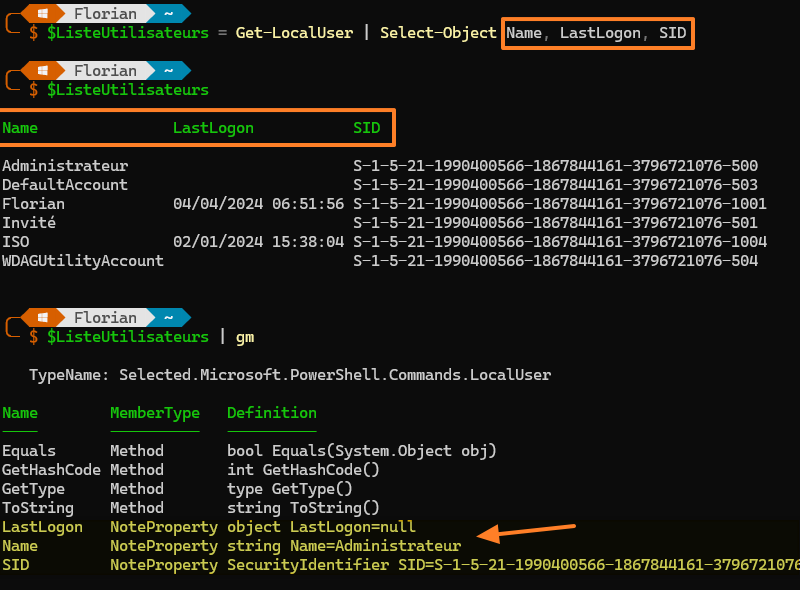800x590 pixels.
Task: Click the LastLogon column header
Action: pos(212,127)
